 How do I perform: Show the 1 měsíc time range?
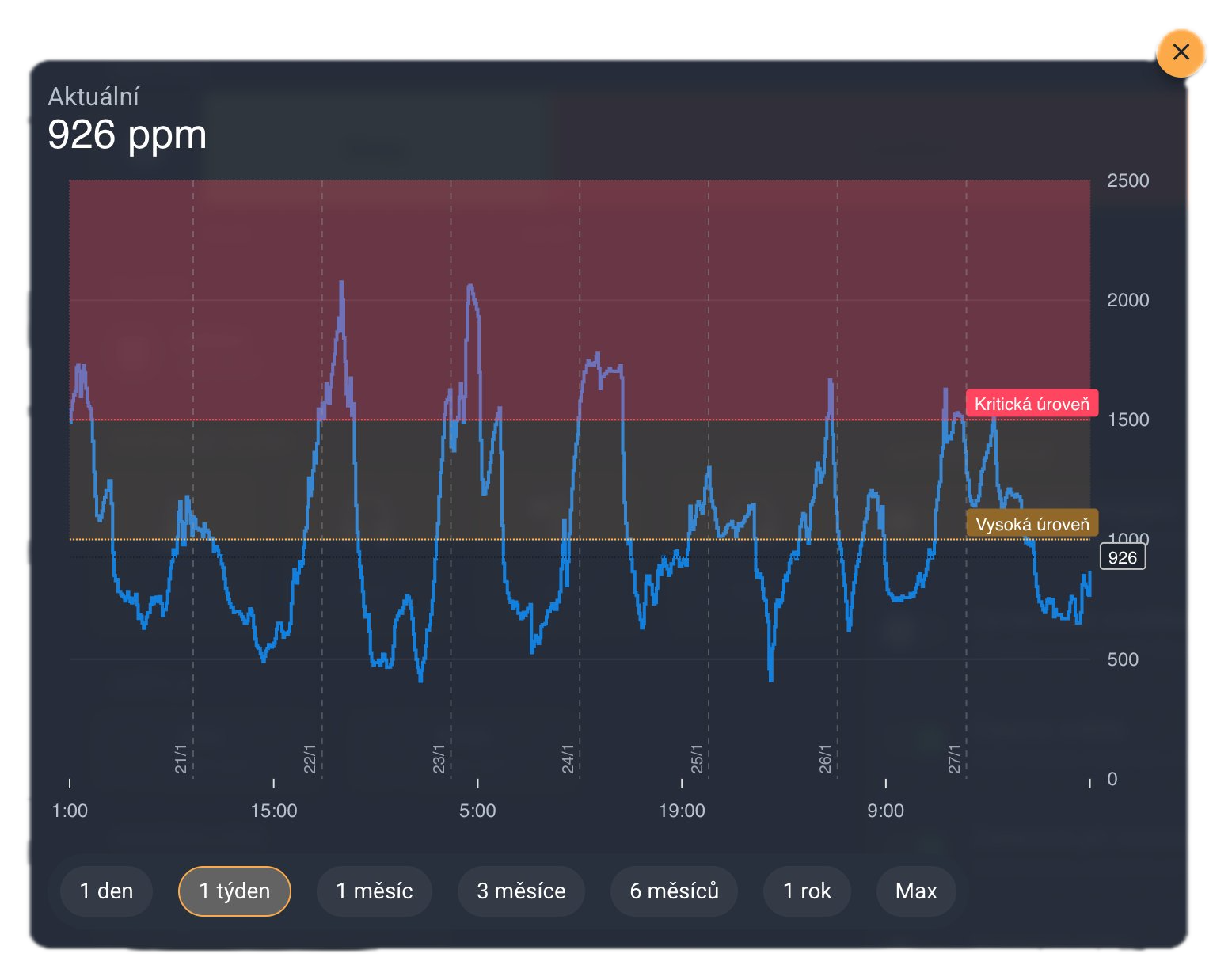point(375,891)
